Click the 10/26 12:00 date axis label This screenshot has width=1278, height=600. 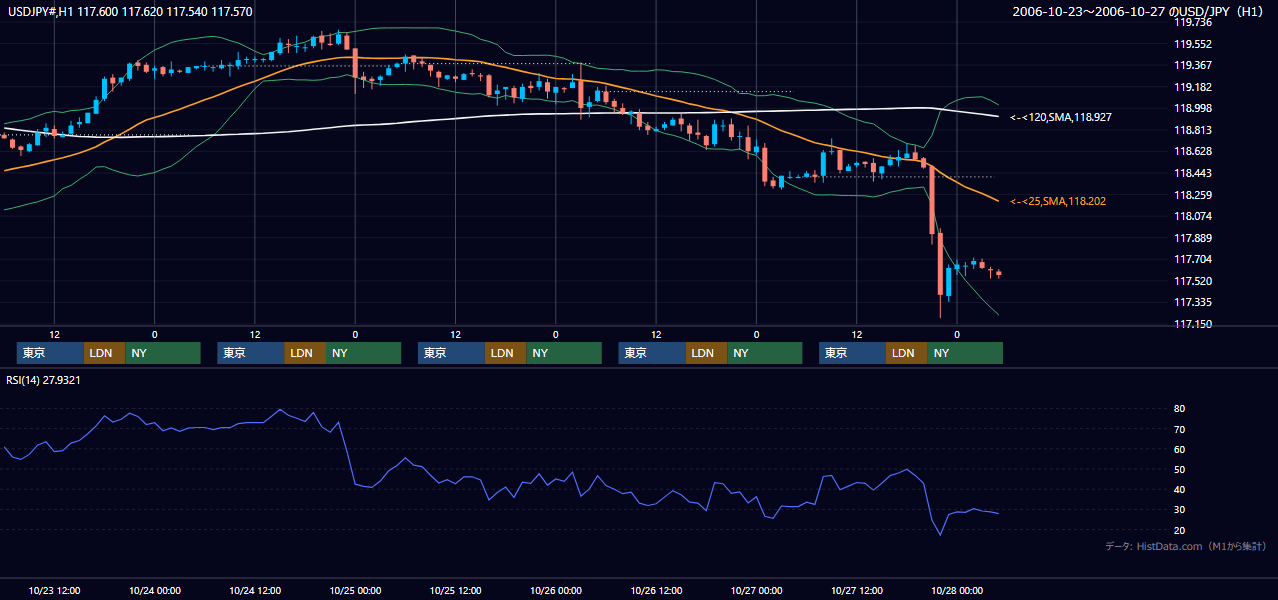[x=656, y=590]
